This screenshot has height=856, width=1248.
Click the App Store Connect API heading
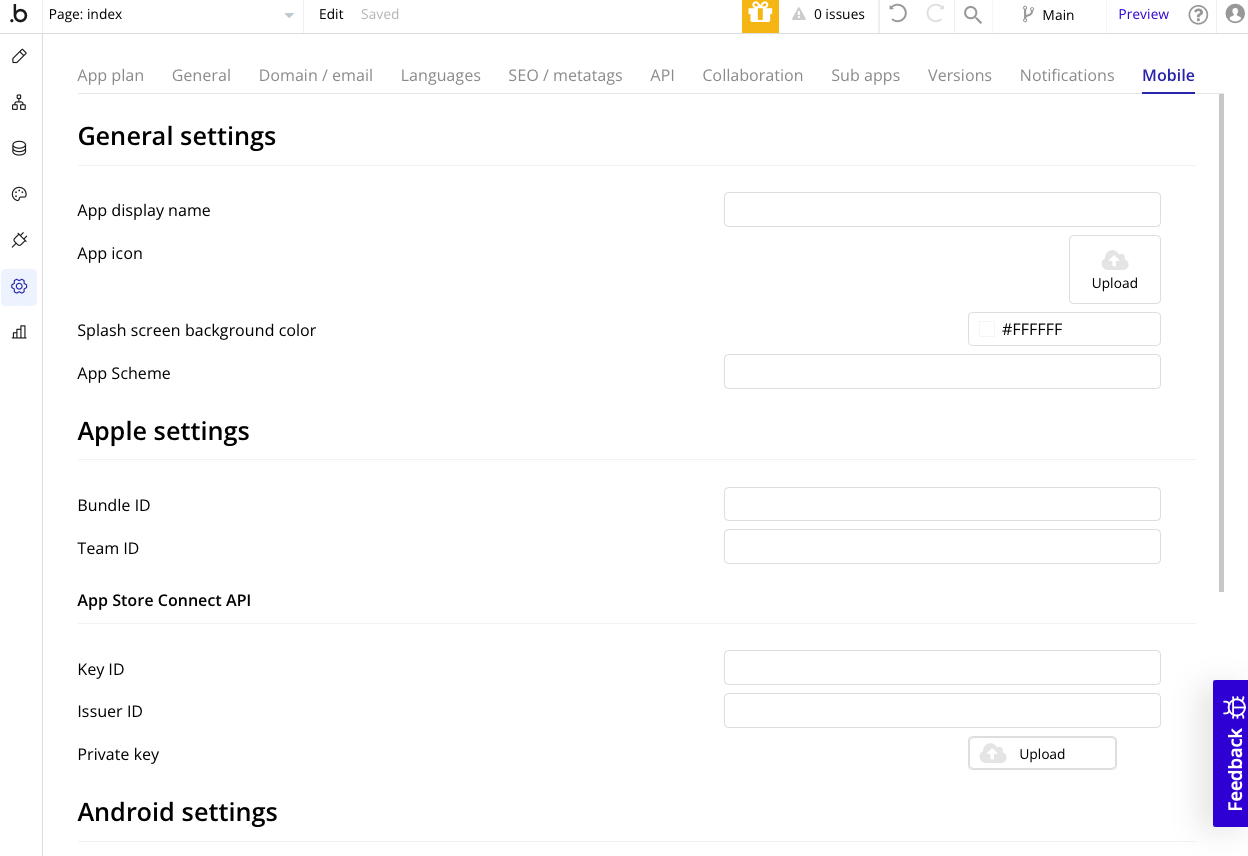[x=164, y=600]
